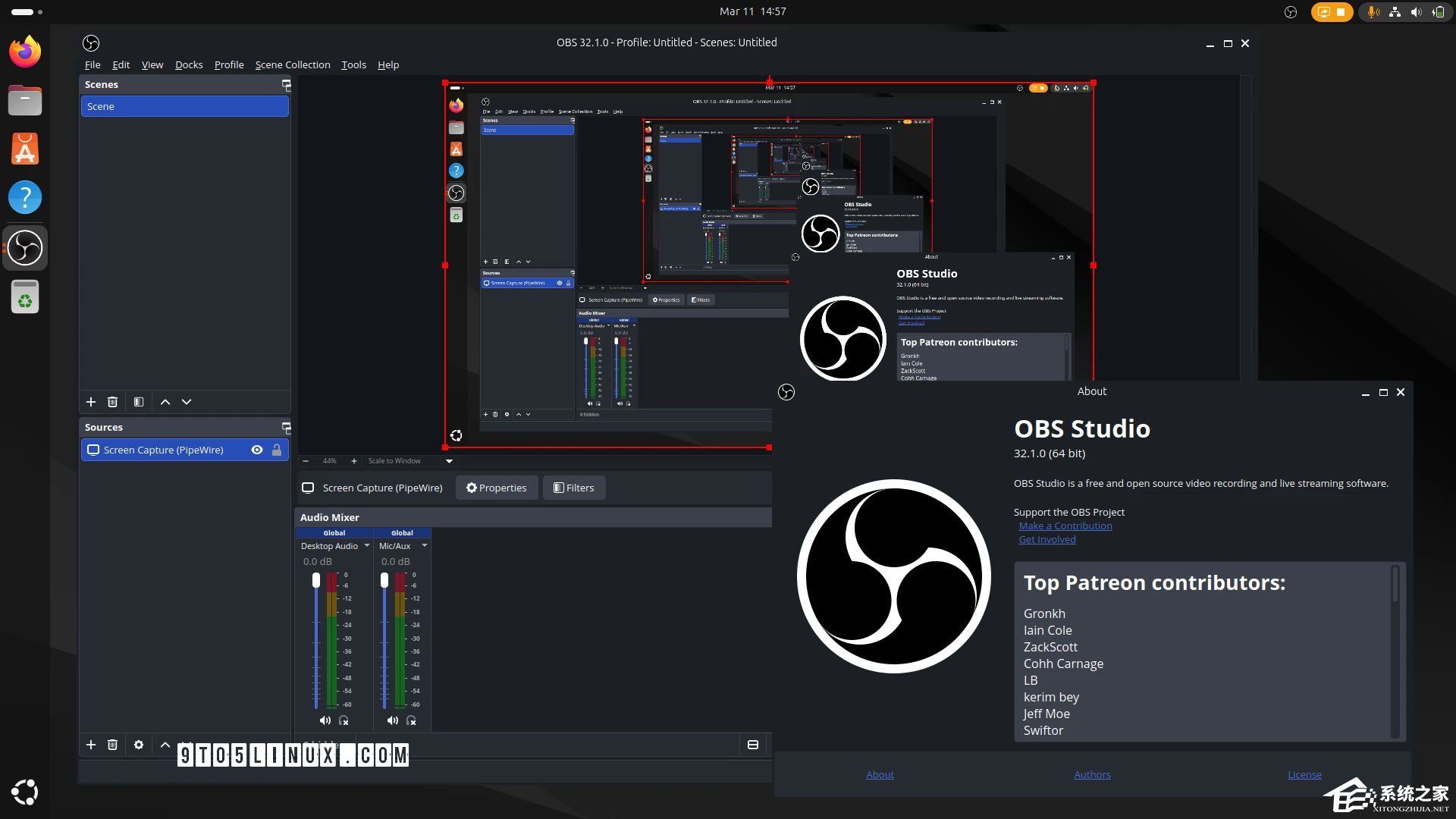Click the microphone indicator in system tray
The height and width of the screenshot is (819, 1456).
pos(1373,12)
